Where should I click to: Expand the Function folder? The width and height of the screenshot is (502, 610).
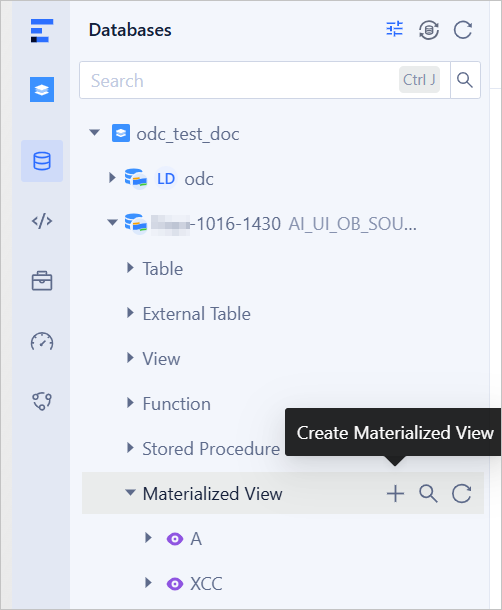[x=130, y=403]
